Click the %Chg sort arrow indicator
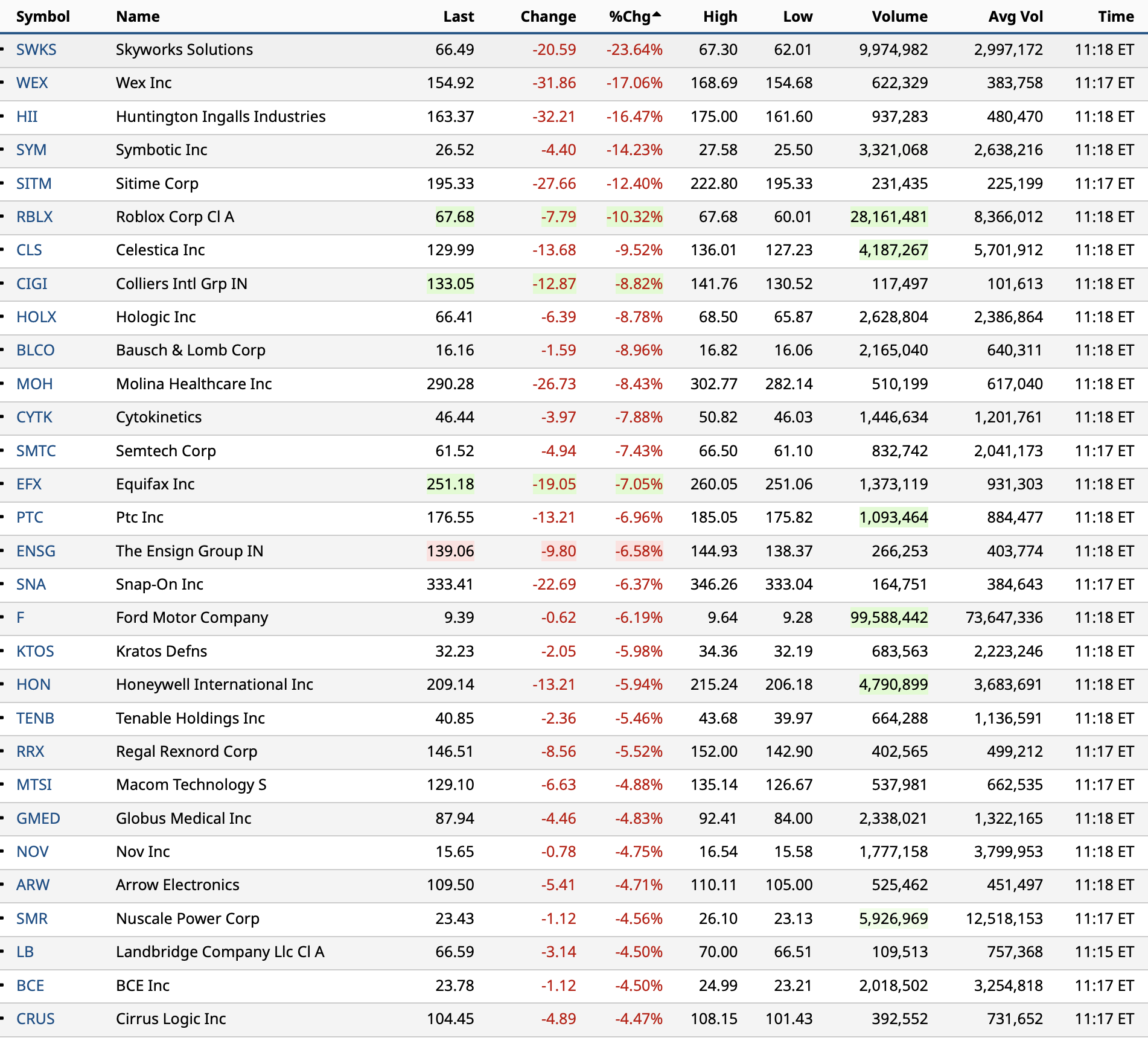 click(657, 14)
